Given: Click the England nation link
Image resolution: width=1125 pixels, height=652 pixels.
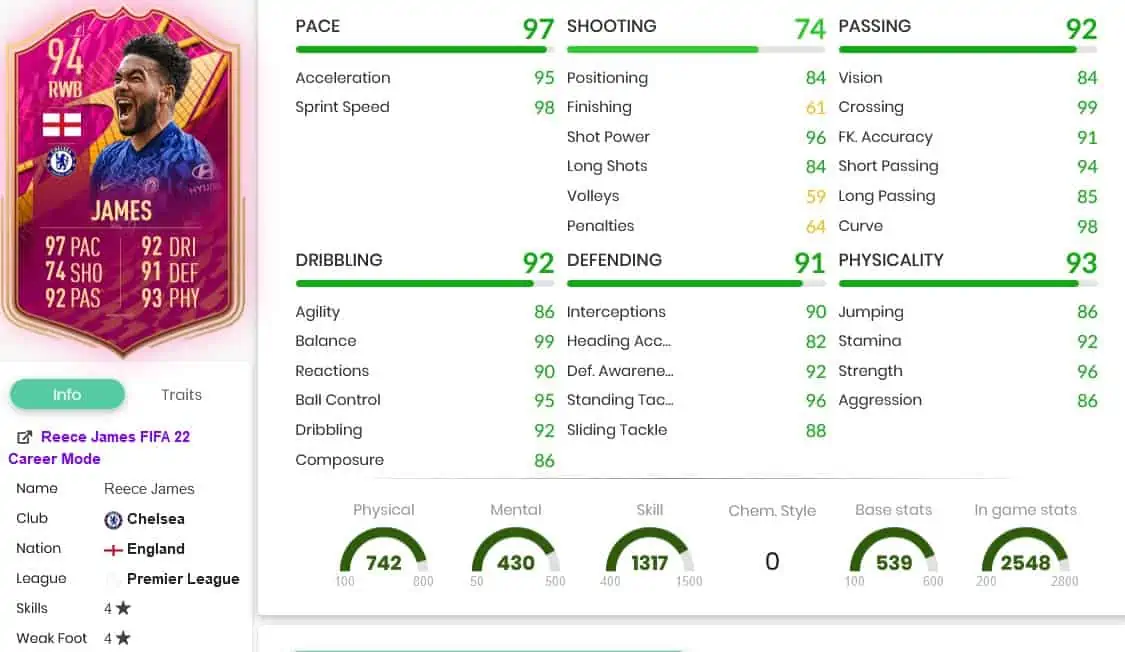Looking at the screenshot, I should point(156,549).
